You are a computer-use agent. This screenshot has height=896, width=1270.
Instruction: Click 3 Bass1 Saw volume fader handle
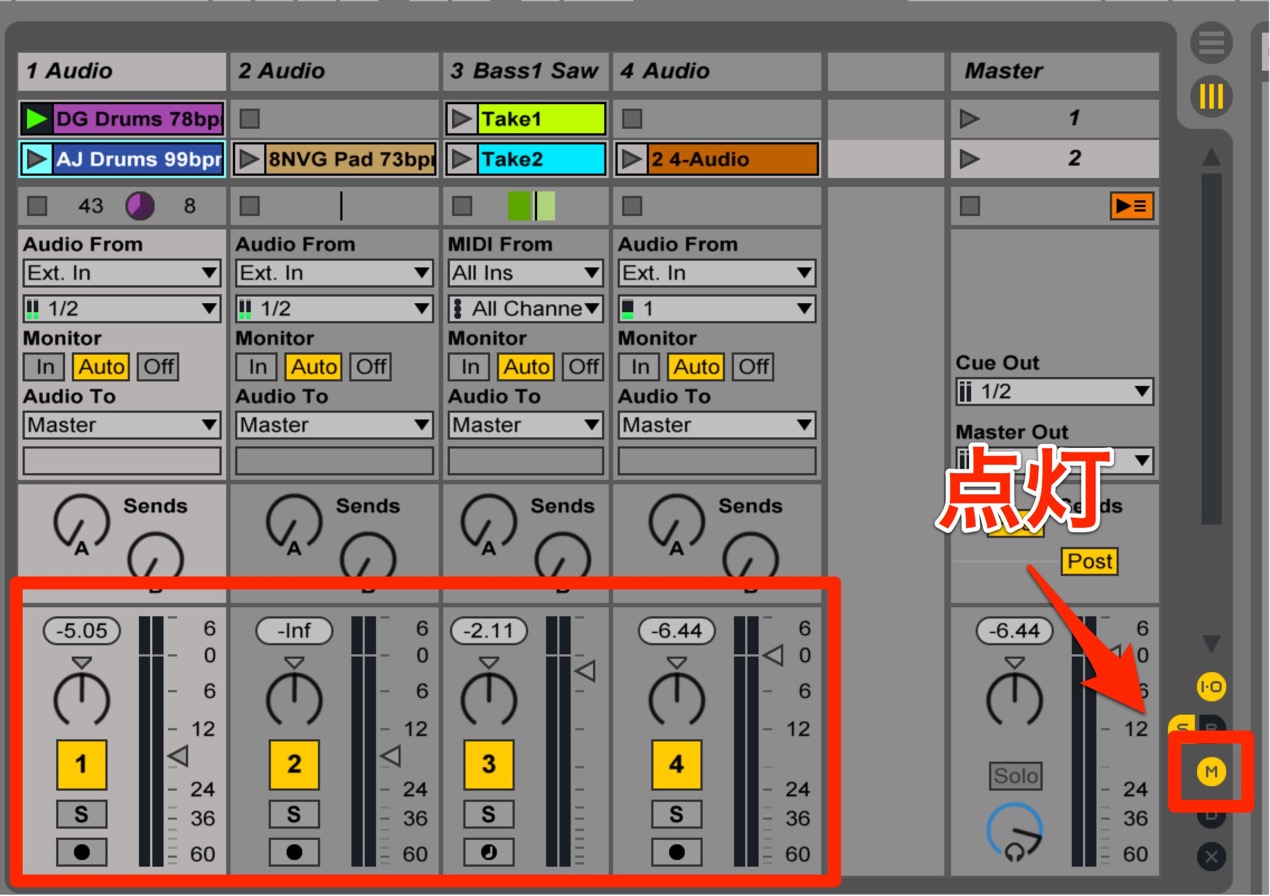[x=585, y=671]
